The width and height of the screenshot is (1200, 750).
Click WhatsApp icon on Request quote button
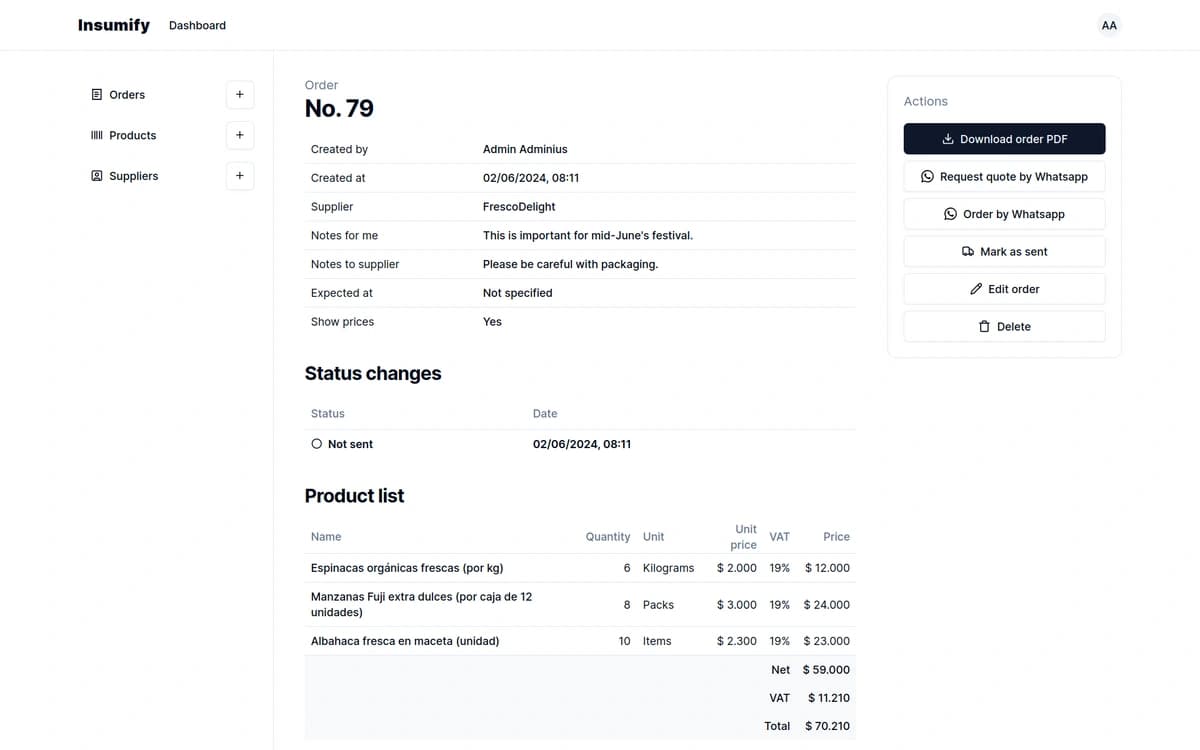(927, 176)
